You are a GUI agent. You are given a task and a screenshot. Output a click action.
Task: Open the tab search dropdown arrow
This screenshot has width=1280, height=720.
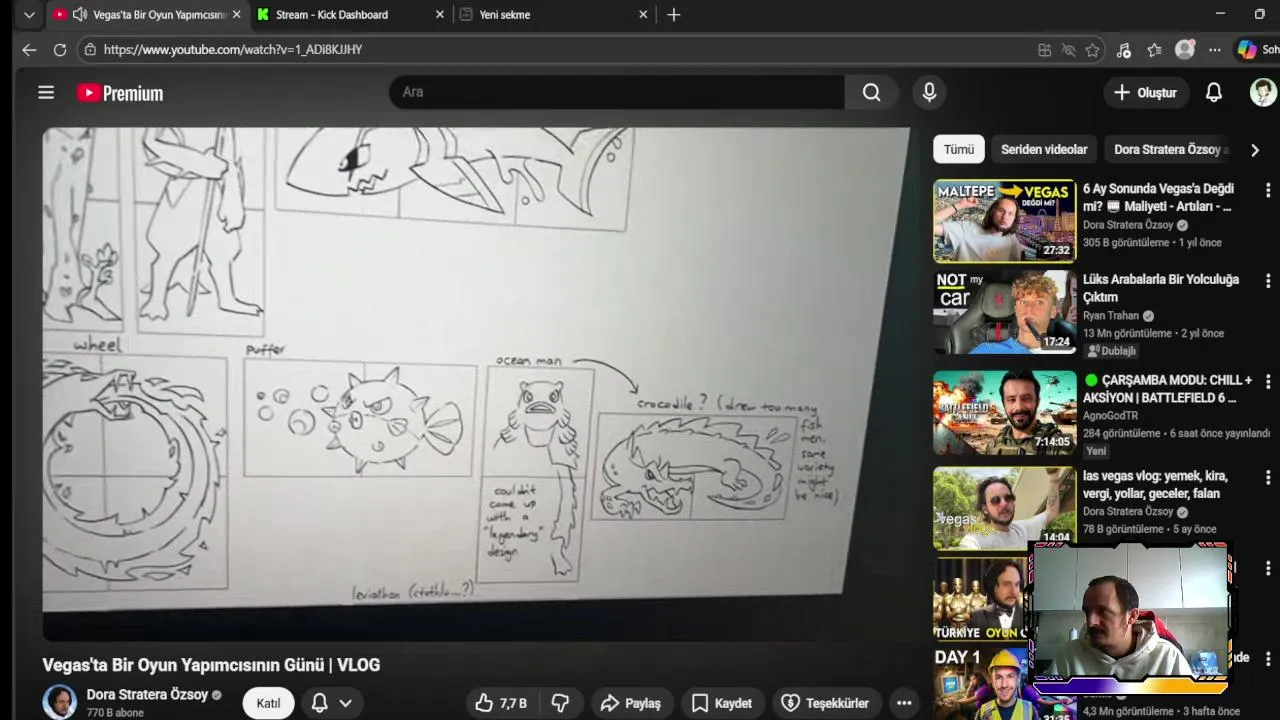point(29,15)
